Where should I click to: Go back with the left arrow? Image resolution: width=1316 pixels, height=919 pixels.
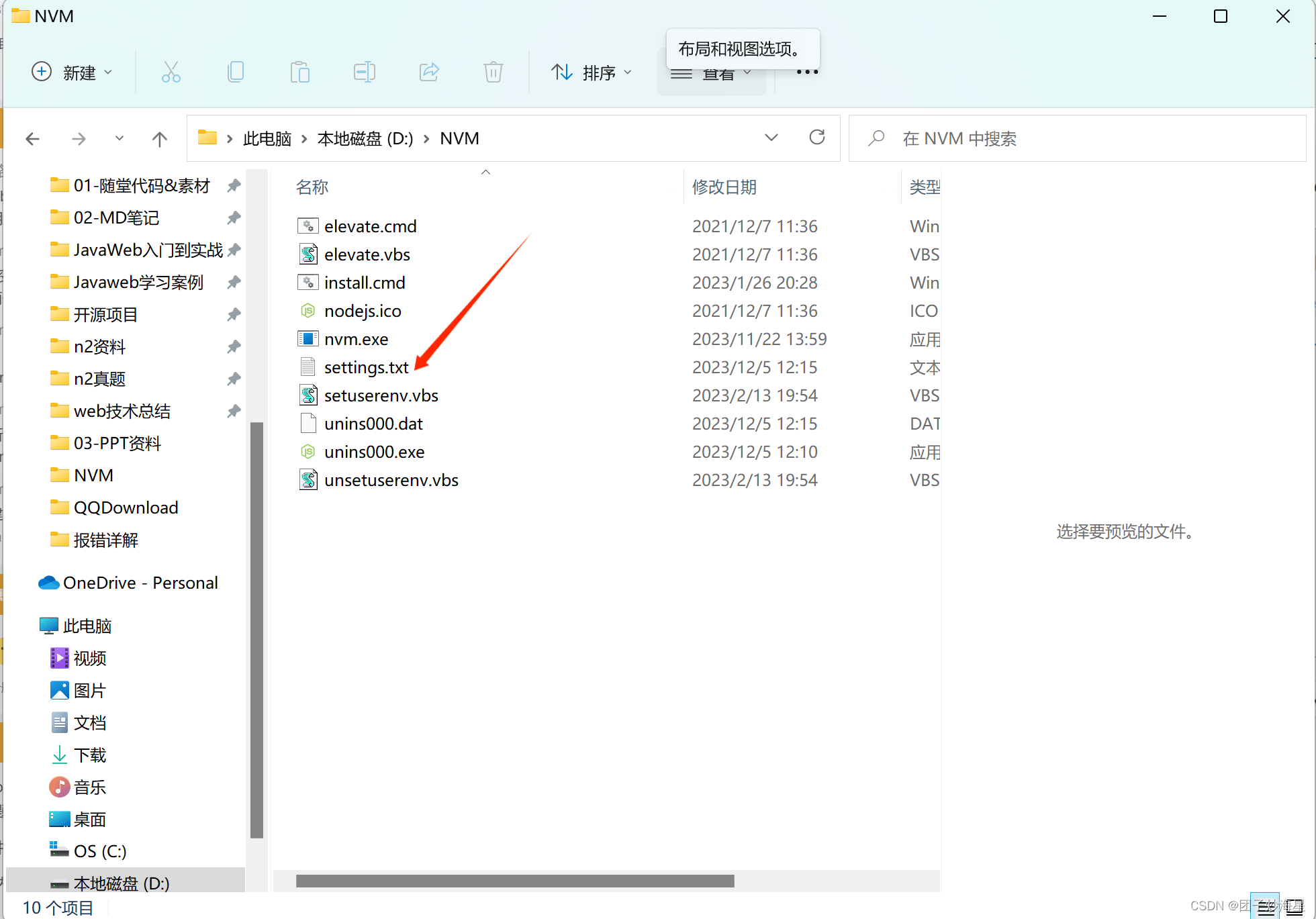click(x=32, y=139)
